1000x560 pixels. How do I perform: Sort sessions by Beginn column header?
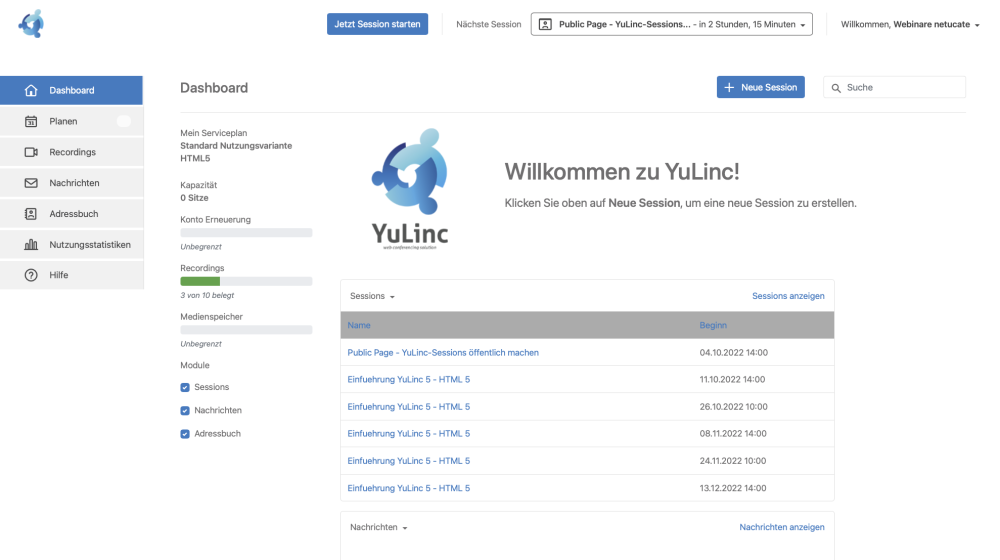pos(713,325)
